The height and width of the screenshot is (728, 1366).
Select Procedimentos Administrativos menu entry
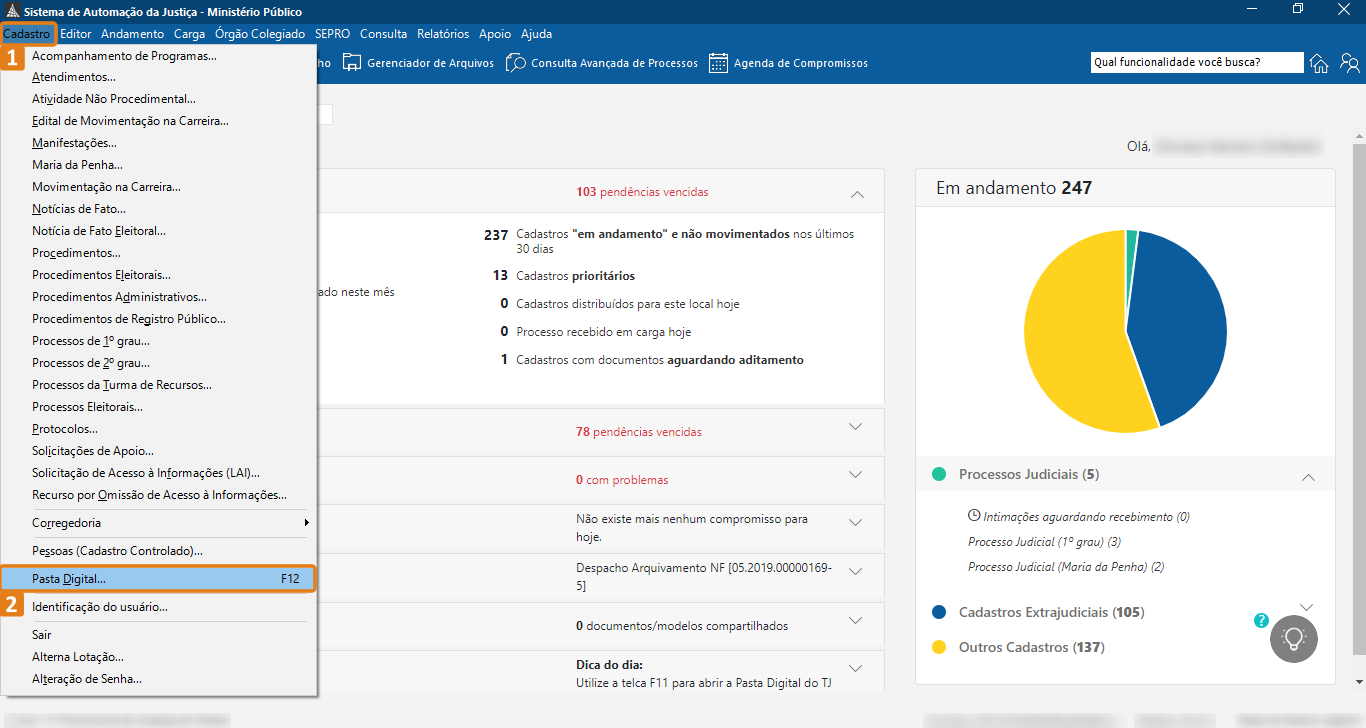[x=159, y=297]
